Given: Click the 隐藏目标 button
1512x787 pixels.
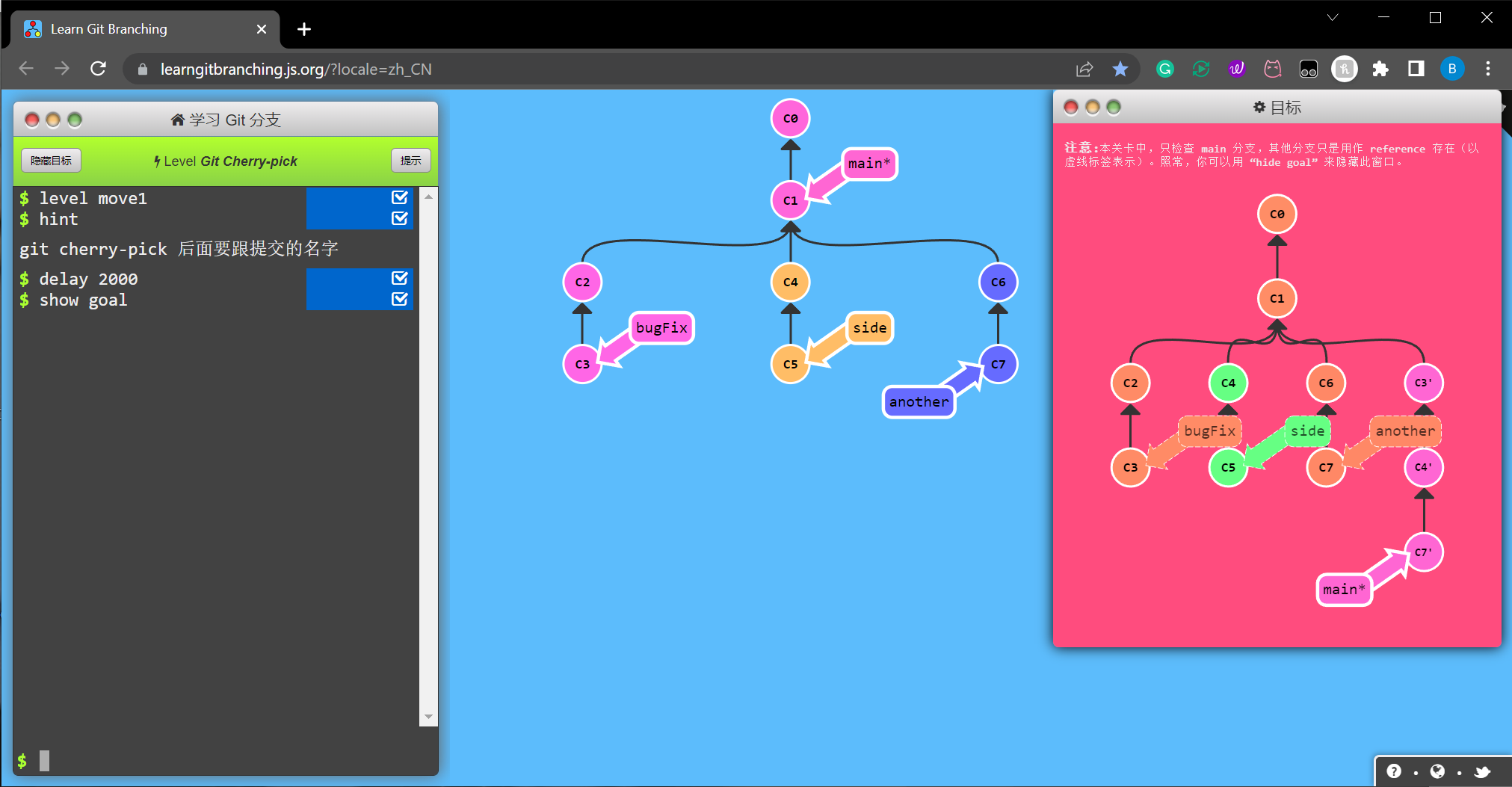Looking at the screenshot, I should pos(50,160).
